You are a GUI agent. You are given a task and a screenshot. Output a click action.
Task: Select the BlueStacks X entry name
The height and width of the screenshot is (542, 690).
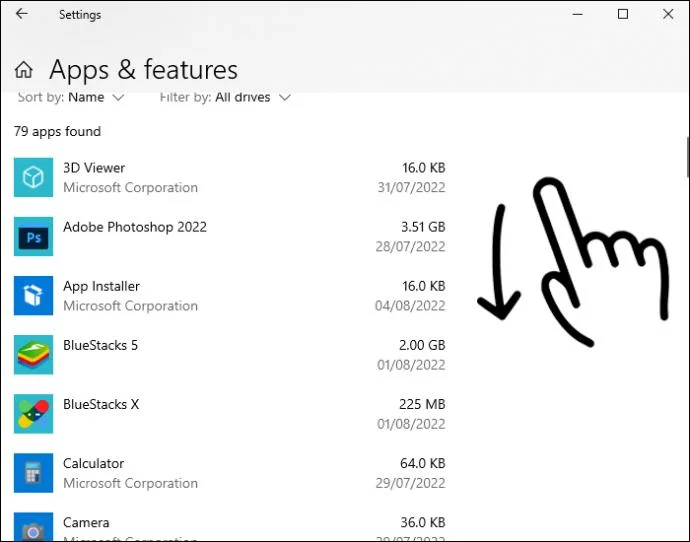(x=101, y=404)
